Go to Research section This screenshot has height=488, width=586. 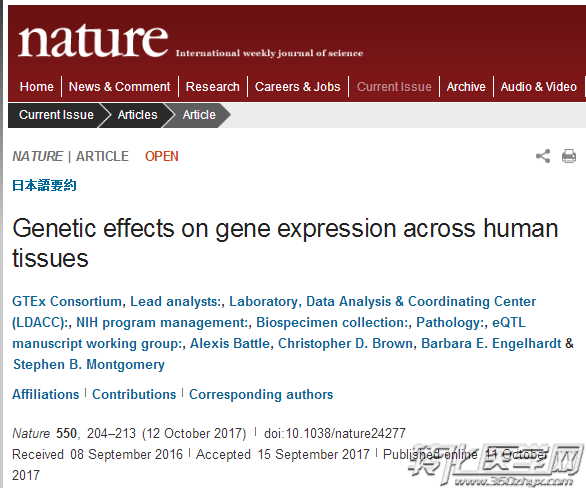[213, 87]
